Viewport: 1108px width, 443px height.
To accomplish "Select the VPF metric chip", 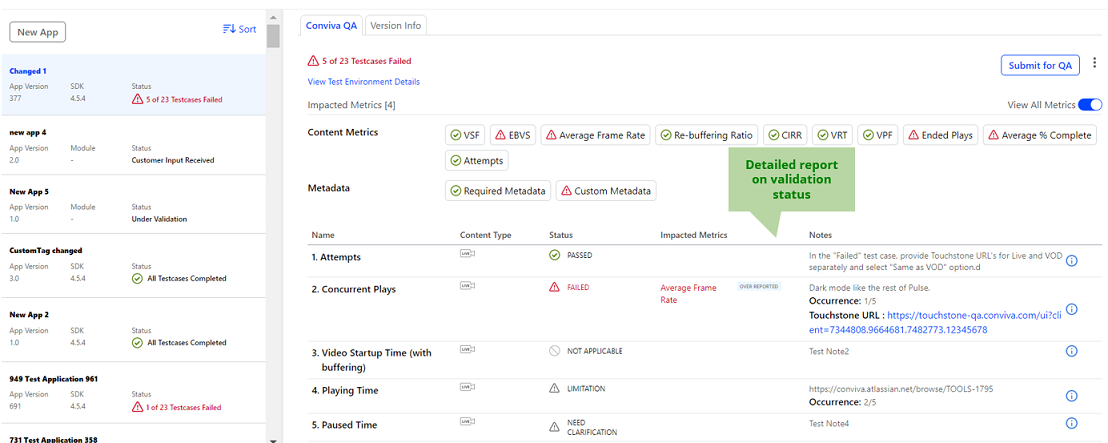I will pos(878,135).
